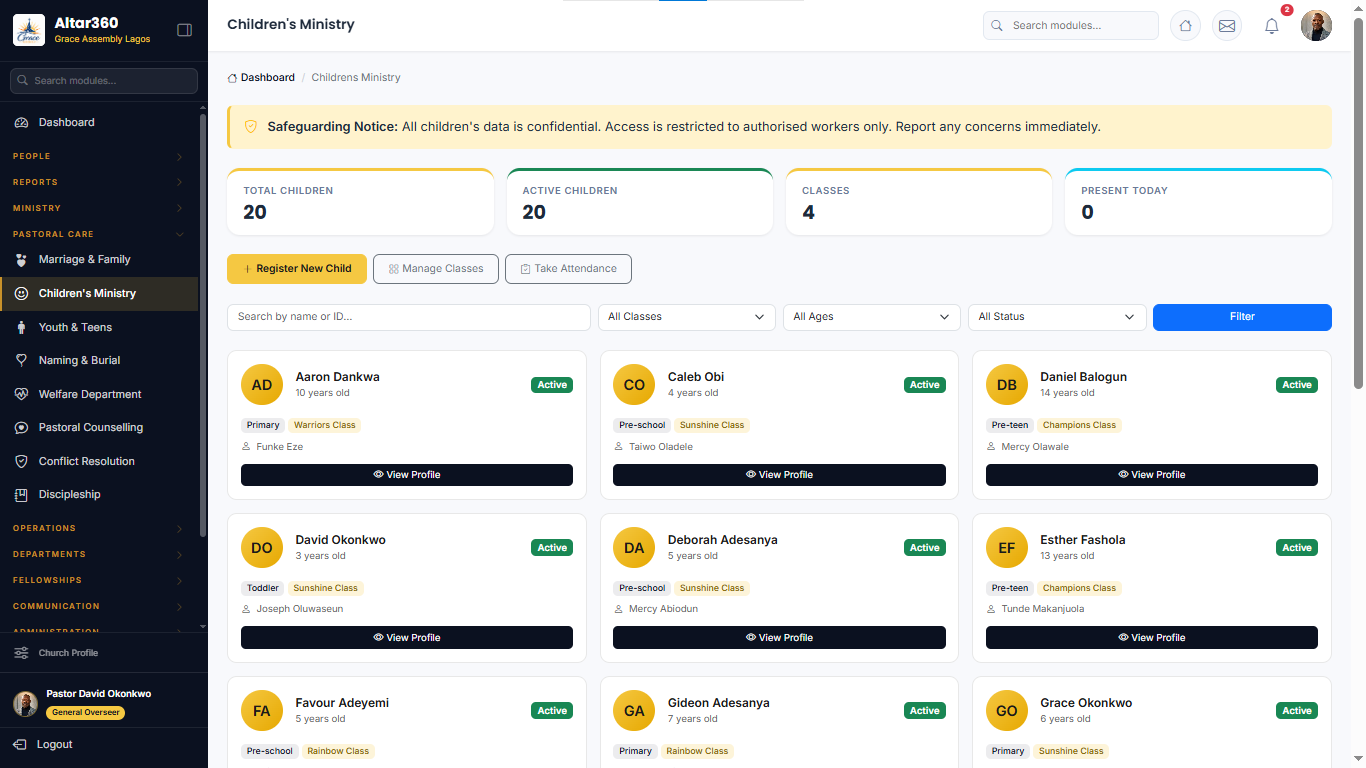Open the user avatar in header

[x=1316, y=26]
